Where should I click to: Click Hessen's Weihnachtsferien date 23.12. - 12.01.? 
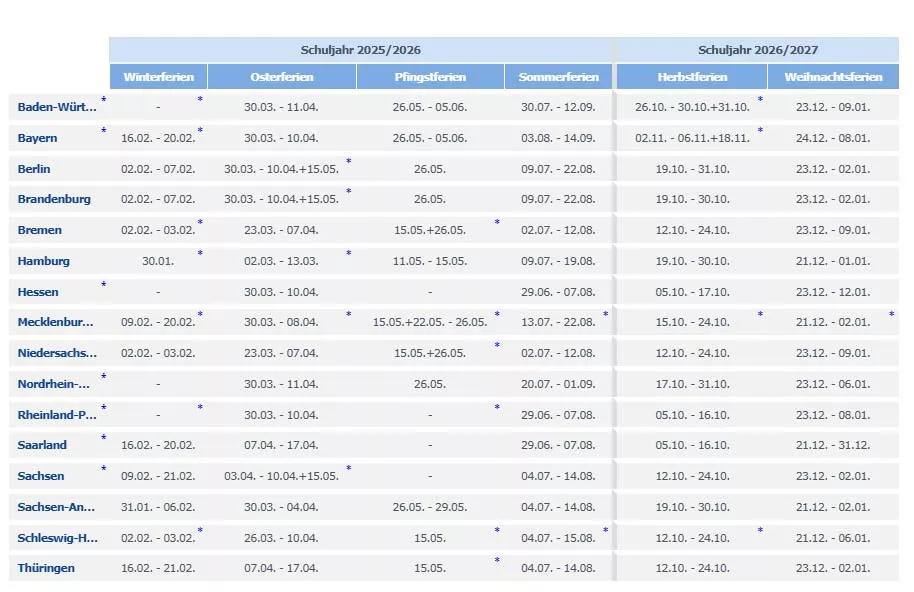point(833,292)
